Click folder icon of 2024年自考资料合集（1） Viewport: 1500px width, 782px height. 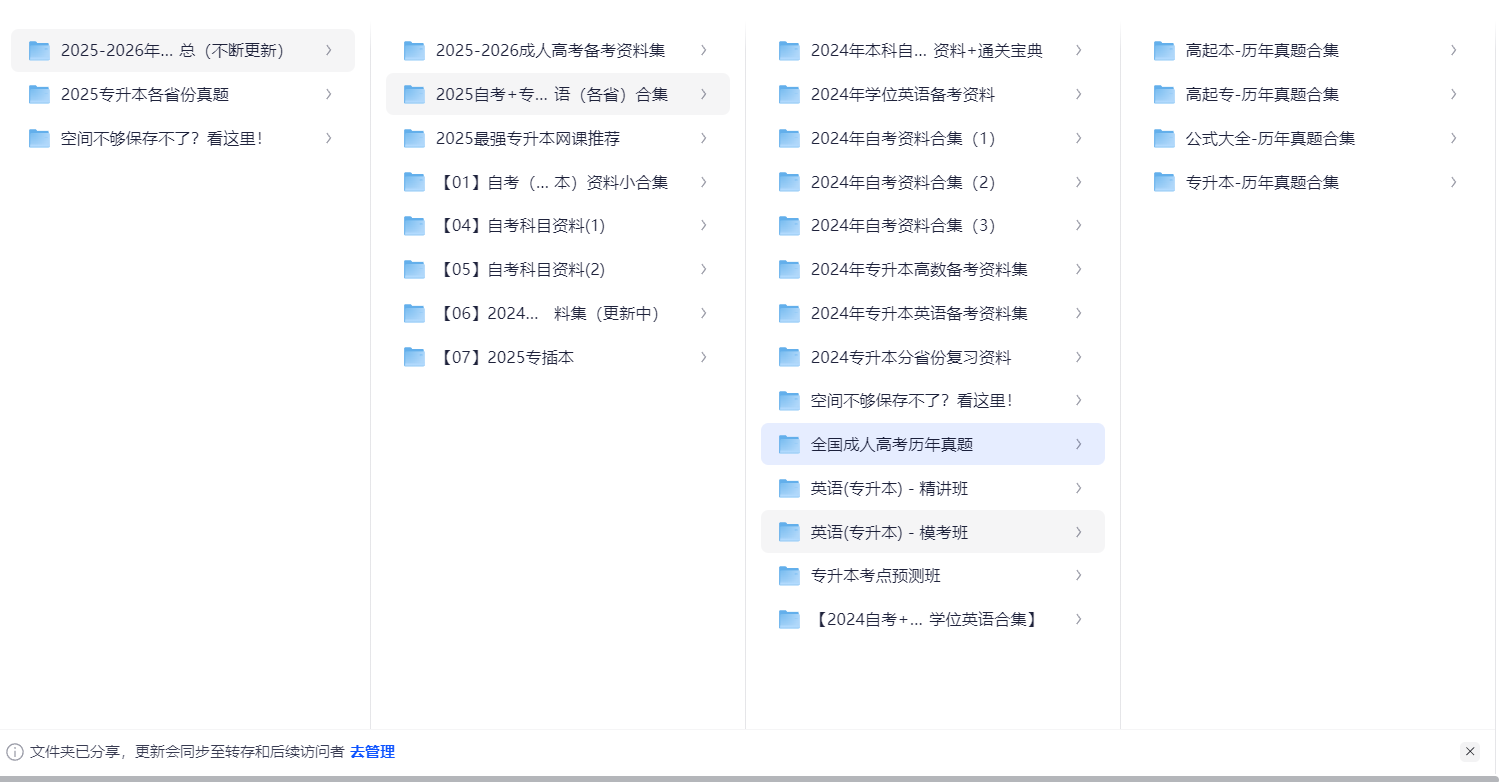[789, 138]
